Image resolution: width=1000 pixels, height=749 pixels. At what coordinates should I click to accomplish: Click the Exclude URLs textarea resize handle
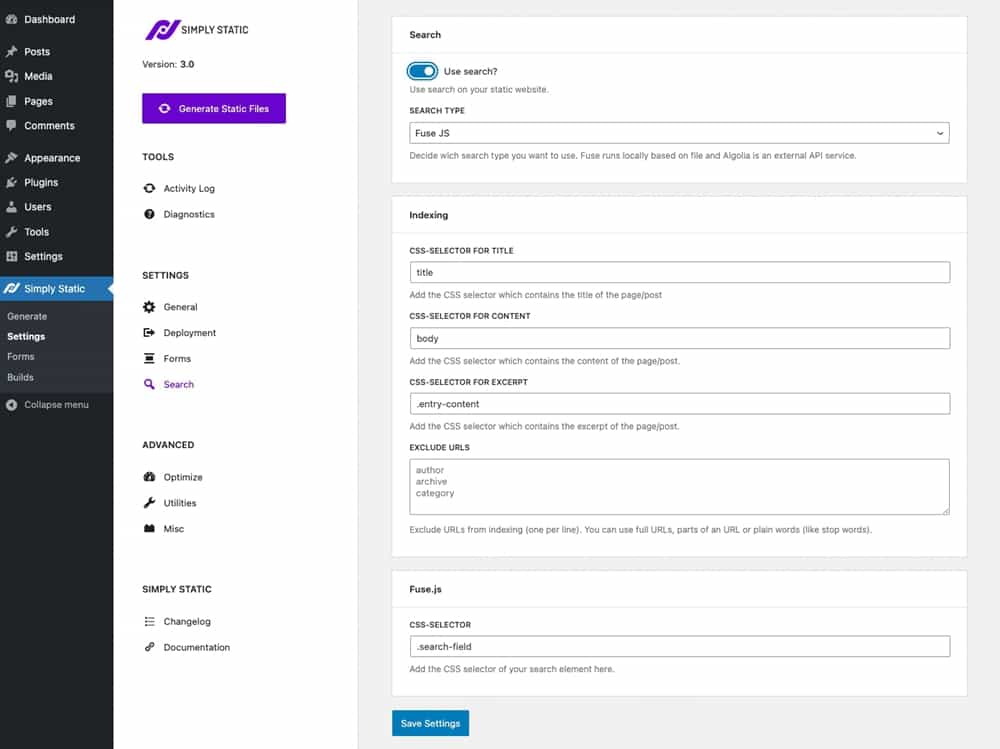click(946, 511)
